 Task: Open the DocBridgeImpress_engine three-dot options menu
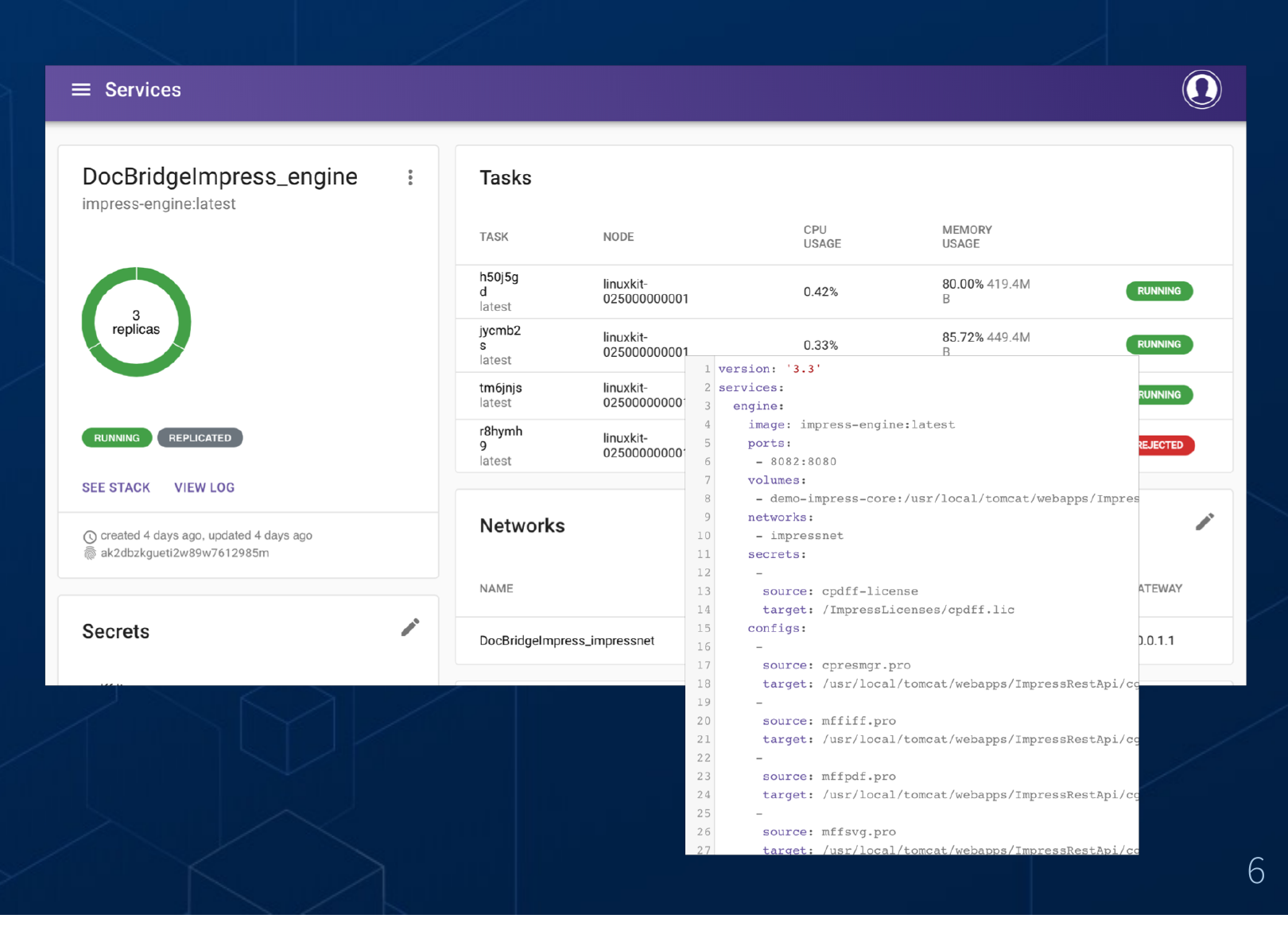[410, 177]
